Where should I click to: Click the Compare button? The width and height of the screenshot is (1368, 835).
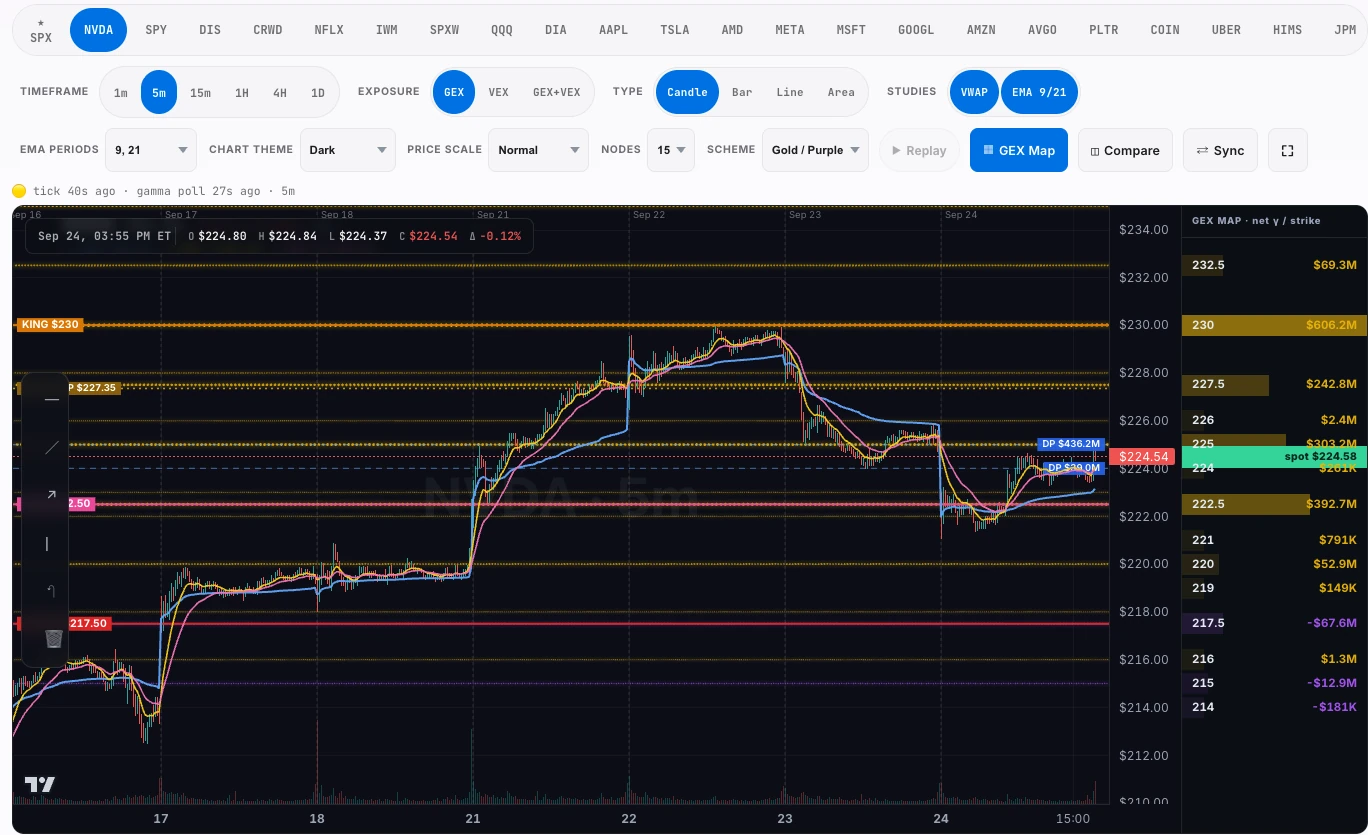tap(1125, 150)
